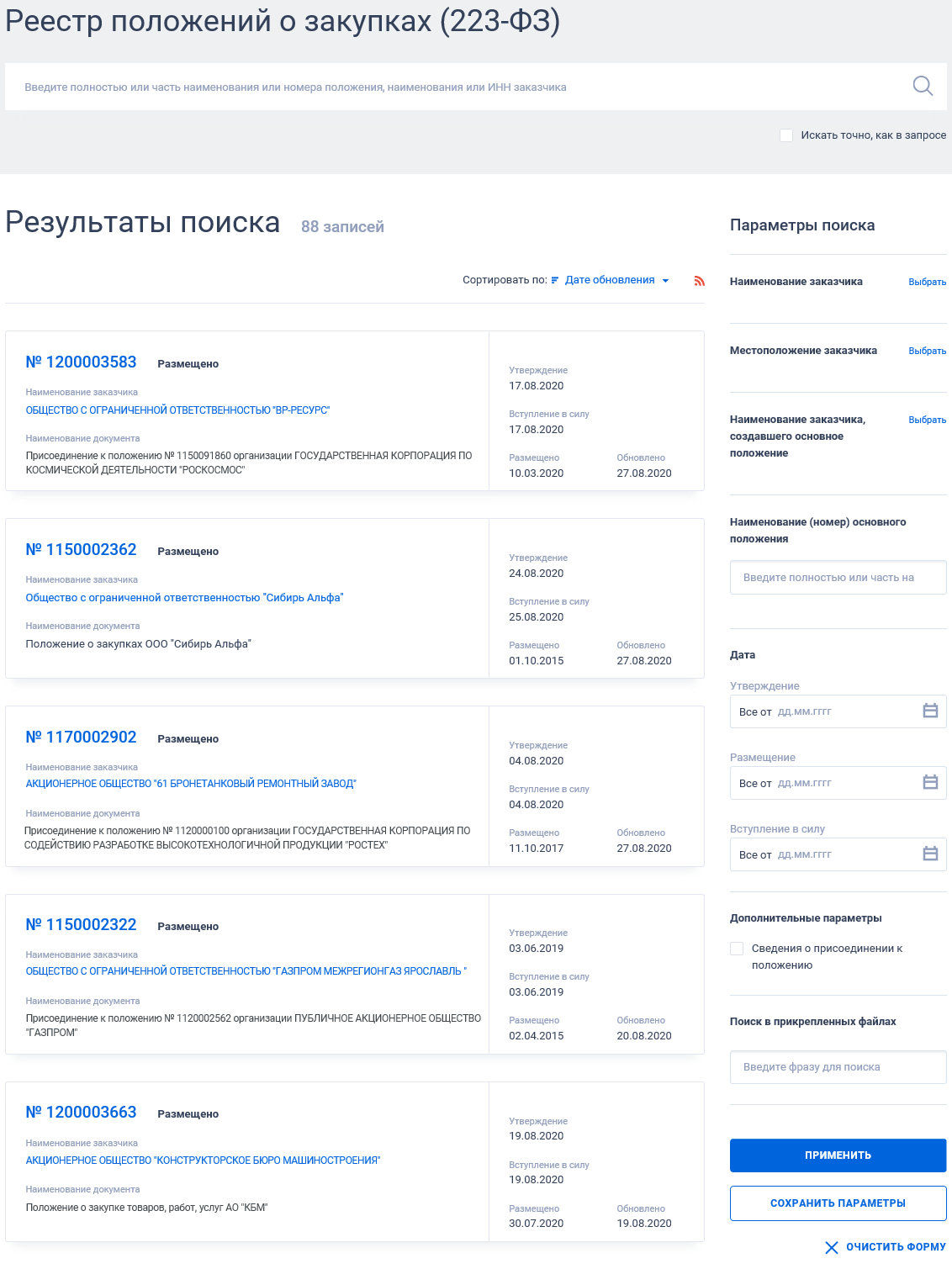The height and width of the screenshot is (1269, 952).
Task: Click placement date 01.10.2015
Action: 537,661
